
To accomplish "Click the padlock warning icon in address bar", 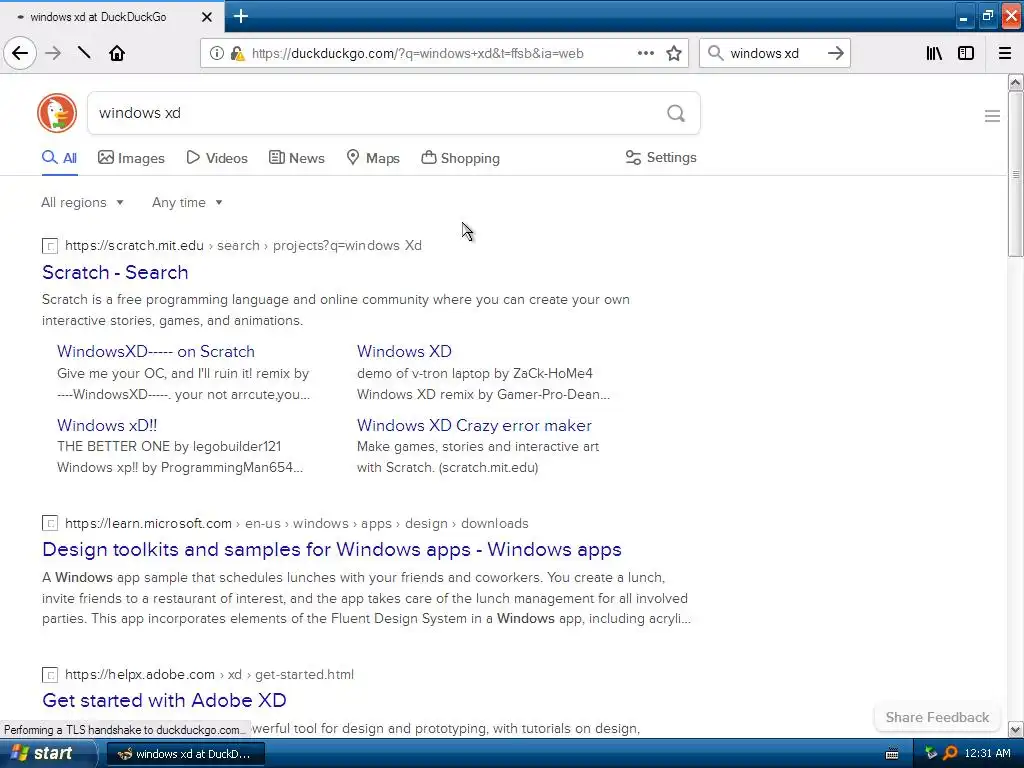I will (238, 54).
